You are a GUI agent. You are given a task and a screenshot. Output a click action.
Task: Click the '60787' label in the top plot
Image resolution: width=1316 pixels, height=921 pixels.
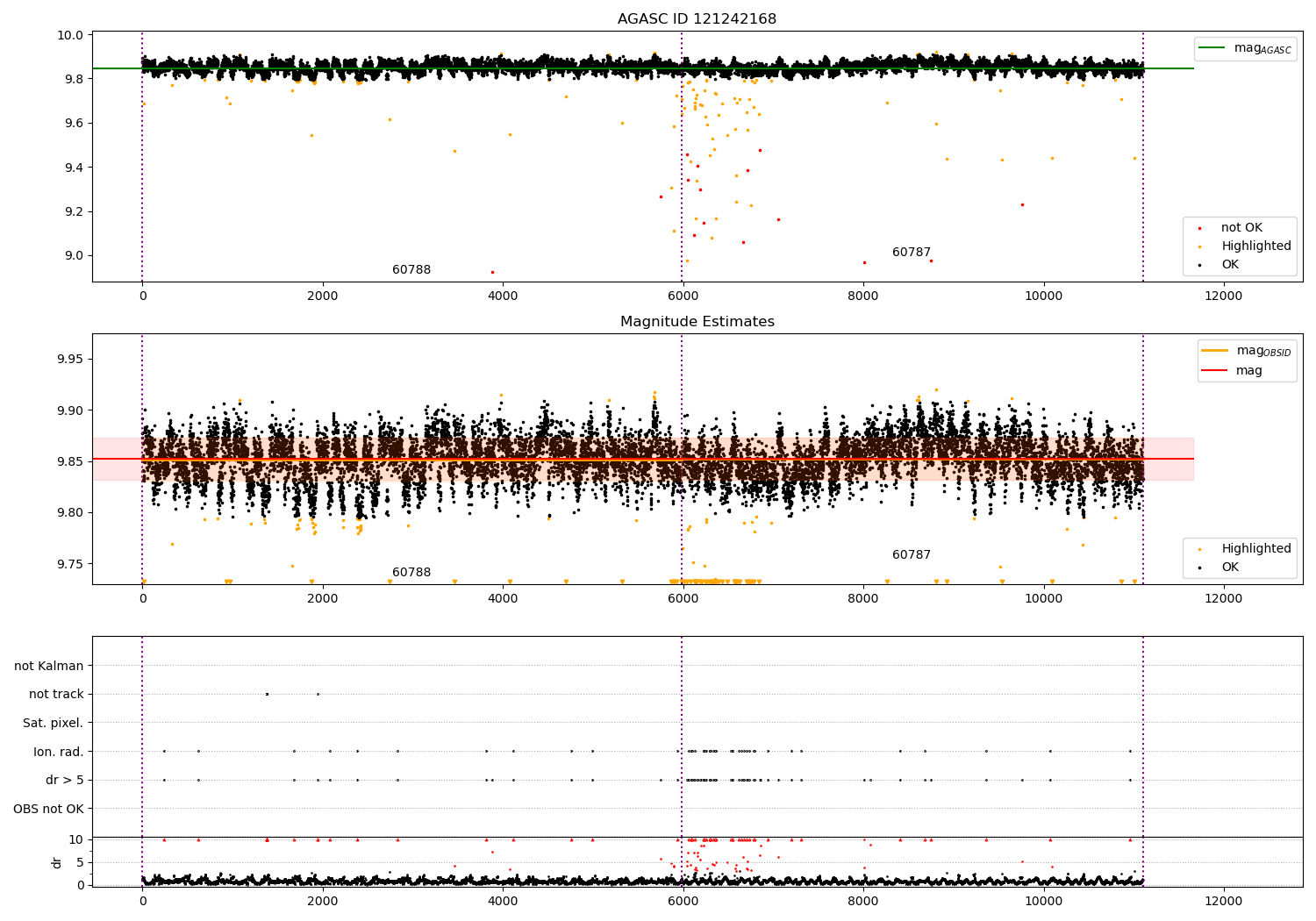[x=912, y=253]
